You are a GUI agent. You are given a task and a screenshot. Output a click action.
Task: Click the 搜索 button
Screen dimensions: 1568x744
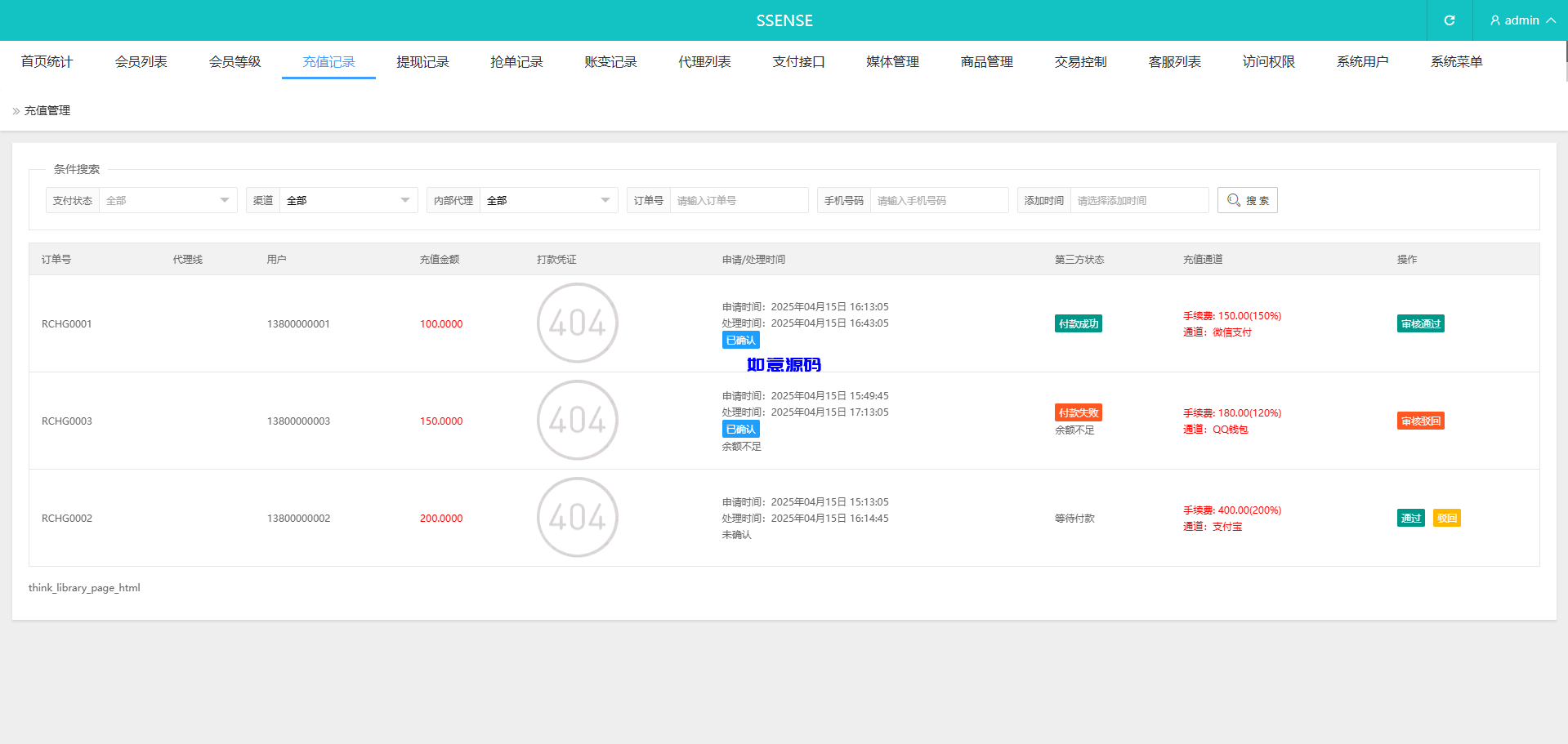click(1248, 200)
